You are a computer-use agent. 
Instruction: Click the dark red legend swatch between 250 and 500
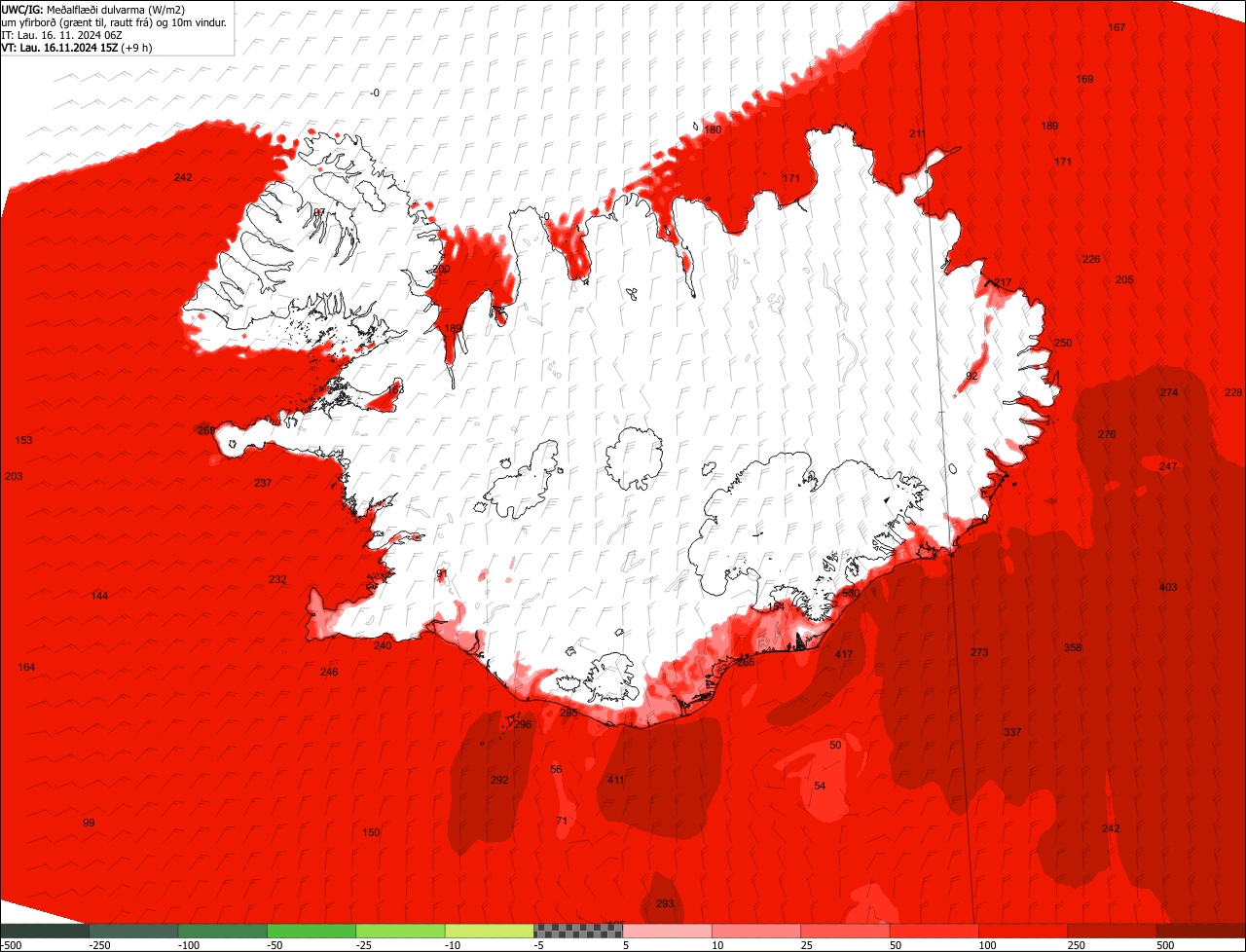click(x=1113, y=931)
